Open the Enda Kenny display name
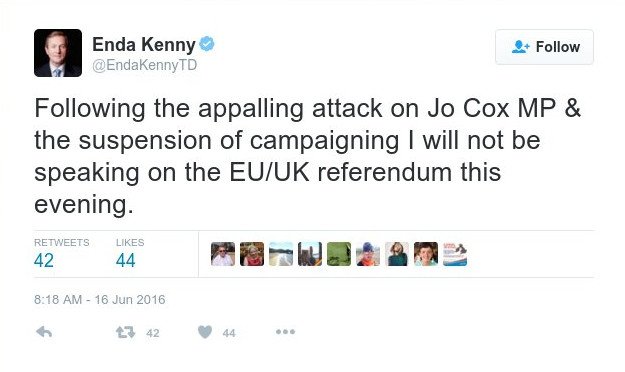The height and width of the screenshot is (372, 625). tap(144, 44)
